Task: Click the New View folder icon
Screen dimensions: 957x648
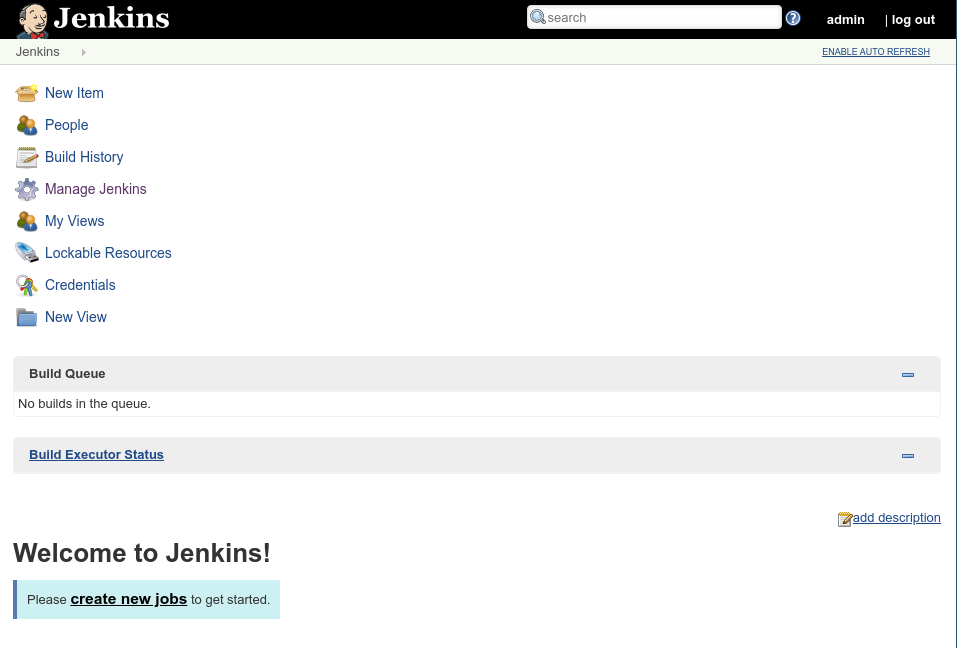Action: [x=27, y=317]
